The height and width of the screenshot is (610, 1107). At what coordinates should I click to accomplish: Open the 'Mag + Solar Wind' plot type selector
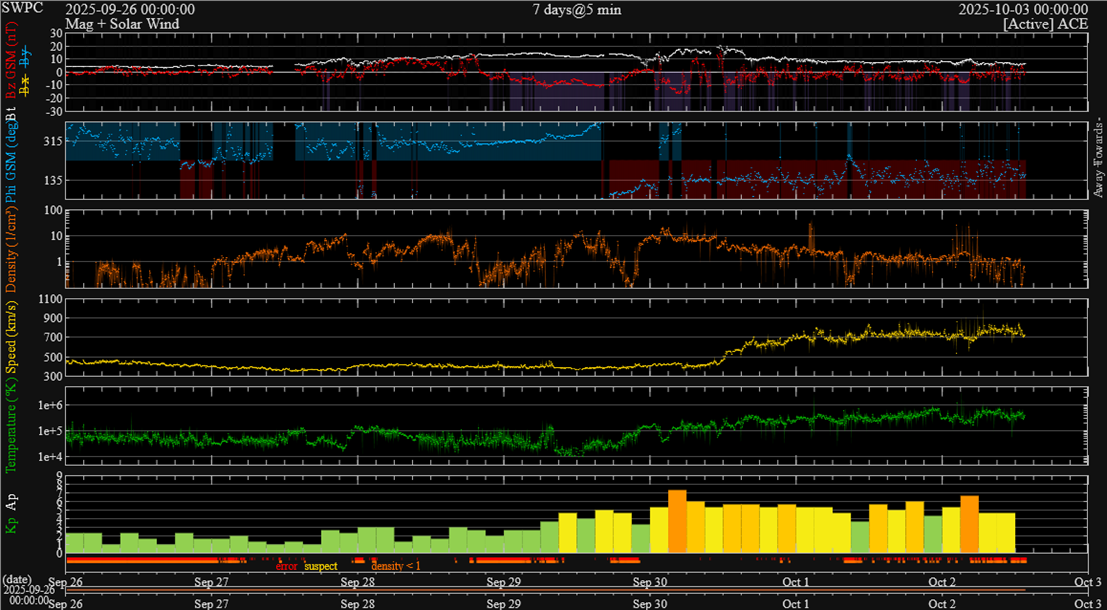122,23
